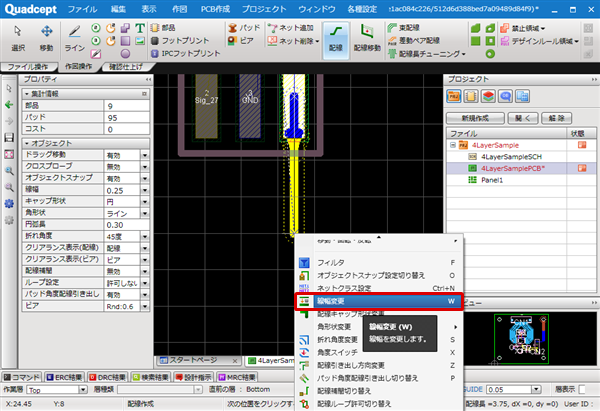600x411 pixels.
Task: Select the ビア via tool
Action: pos(241,41)
